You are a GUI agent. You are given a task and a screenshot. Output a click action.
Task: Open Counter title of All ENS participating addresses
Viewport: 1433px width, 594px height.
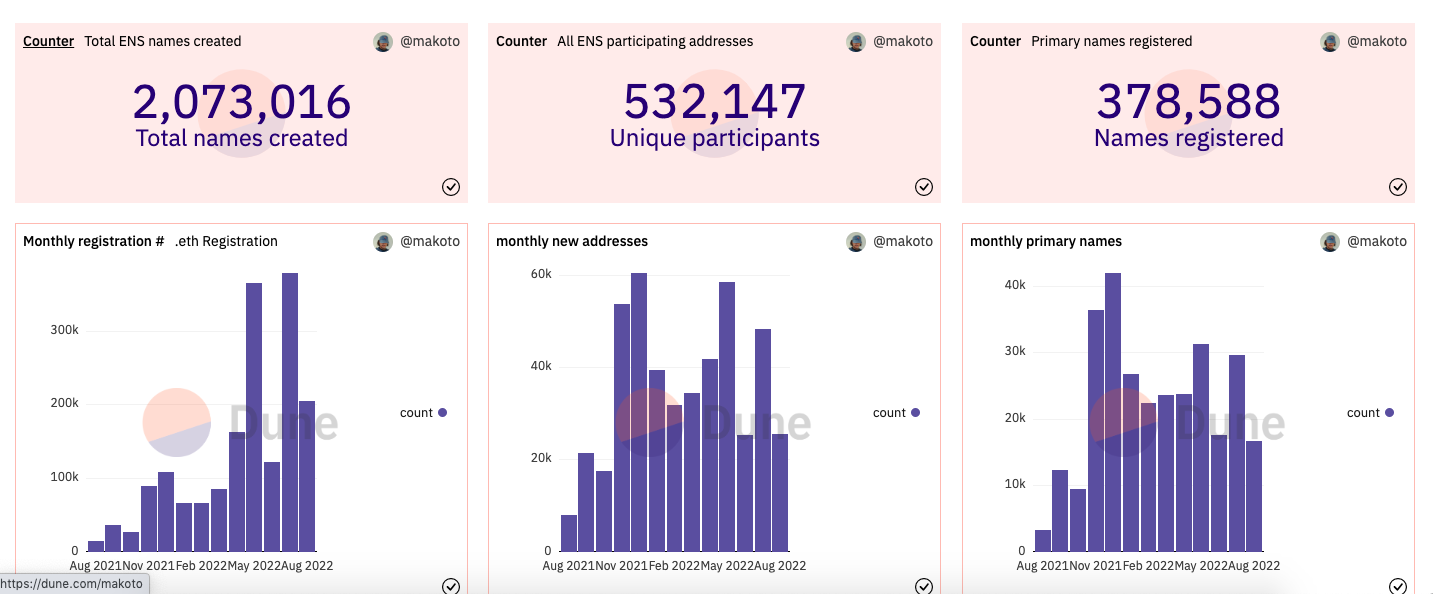[x=521, y=42]
